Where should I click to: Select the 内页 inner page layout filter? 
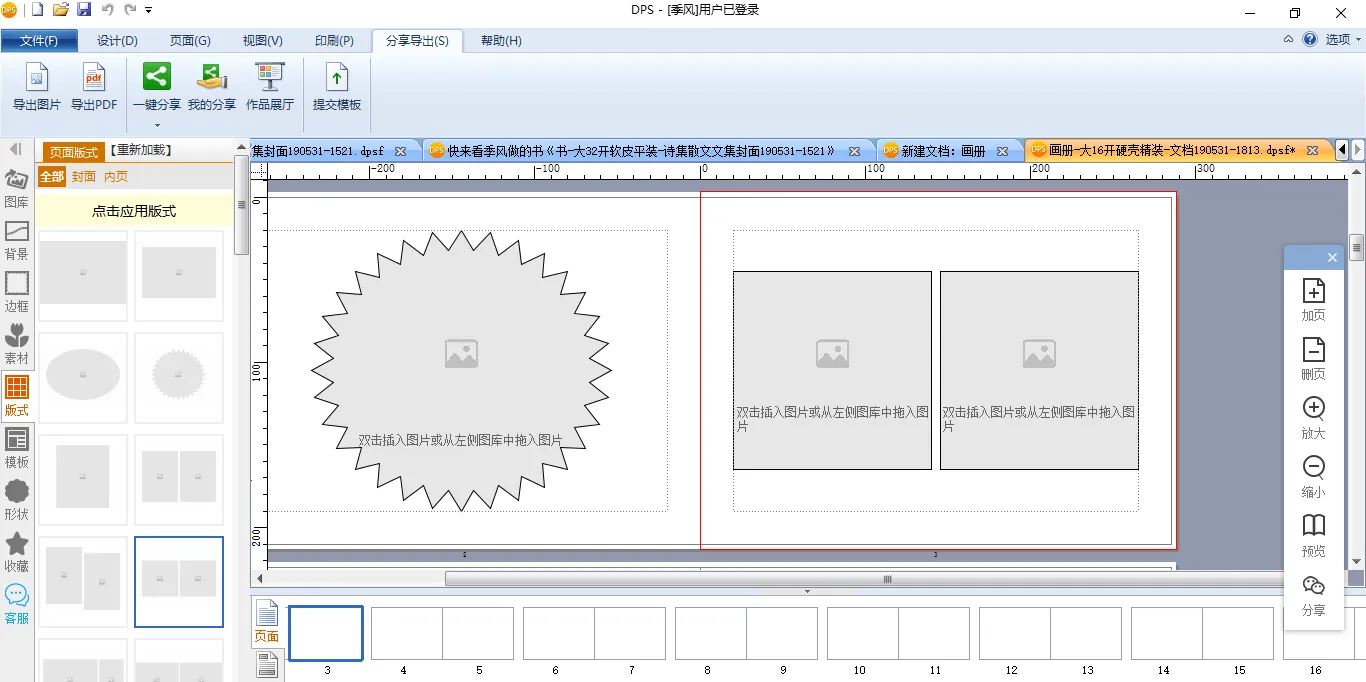click(116, 176)
